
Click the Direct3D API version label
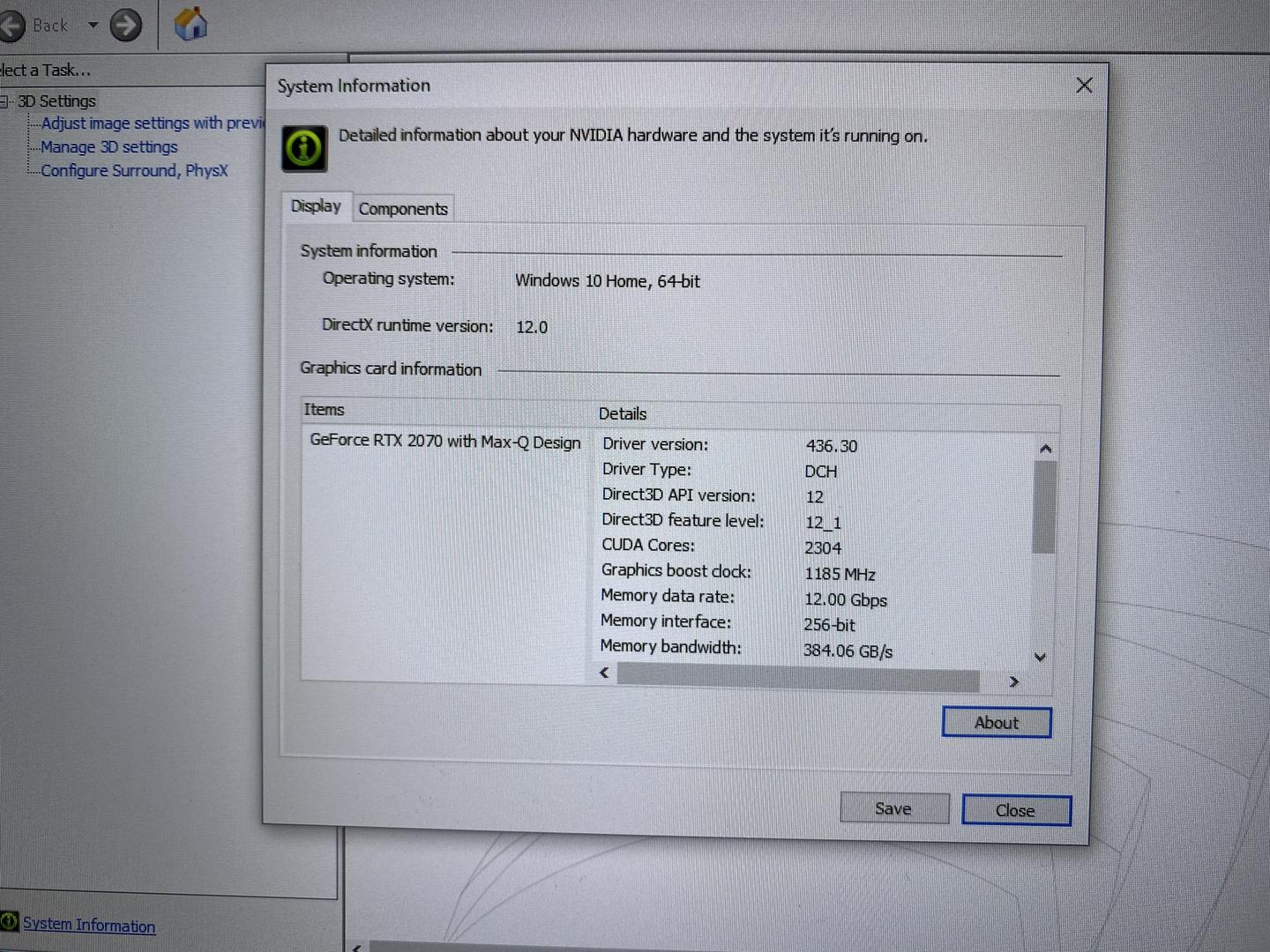[678, 495]
